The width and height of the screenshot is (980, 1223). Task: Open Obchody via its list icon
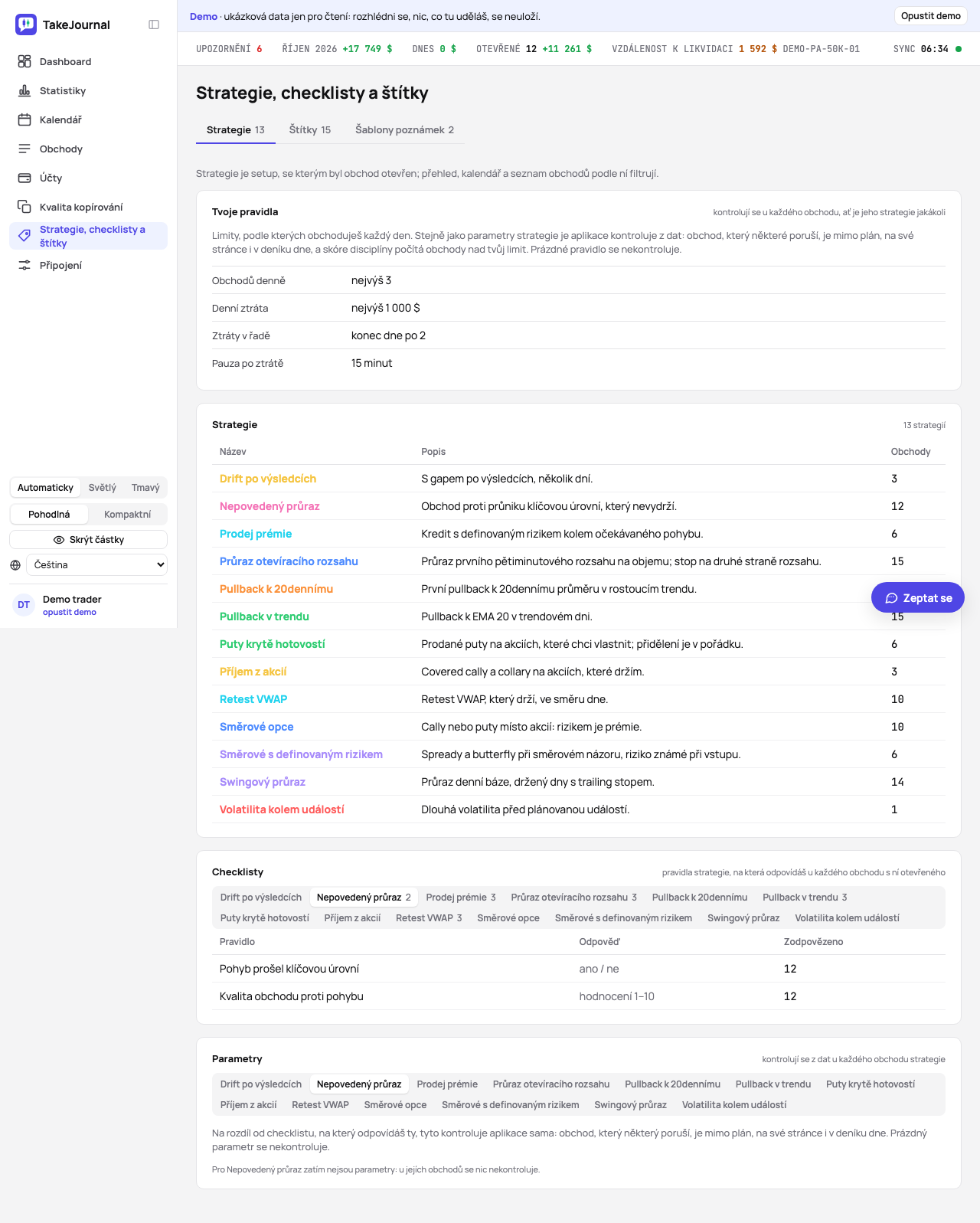point(24,149)
